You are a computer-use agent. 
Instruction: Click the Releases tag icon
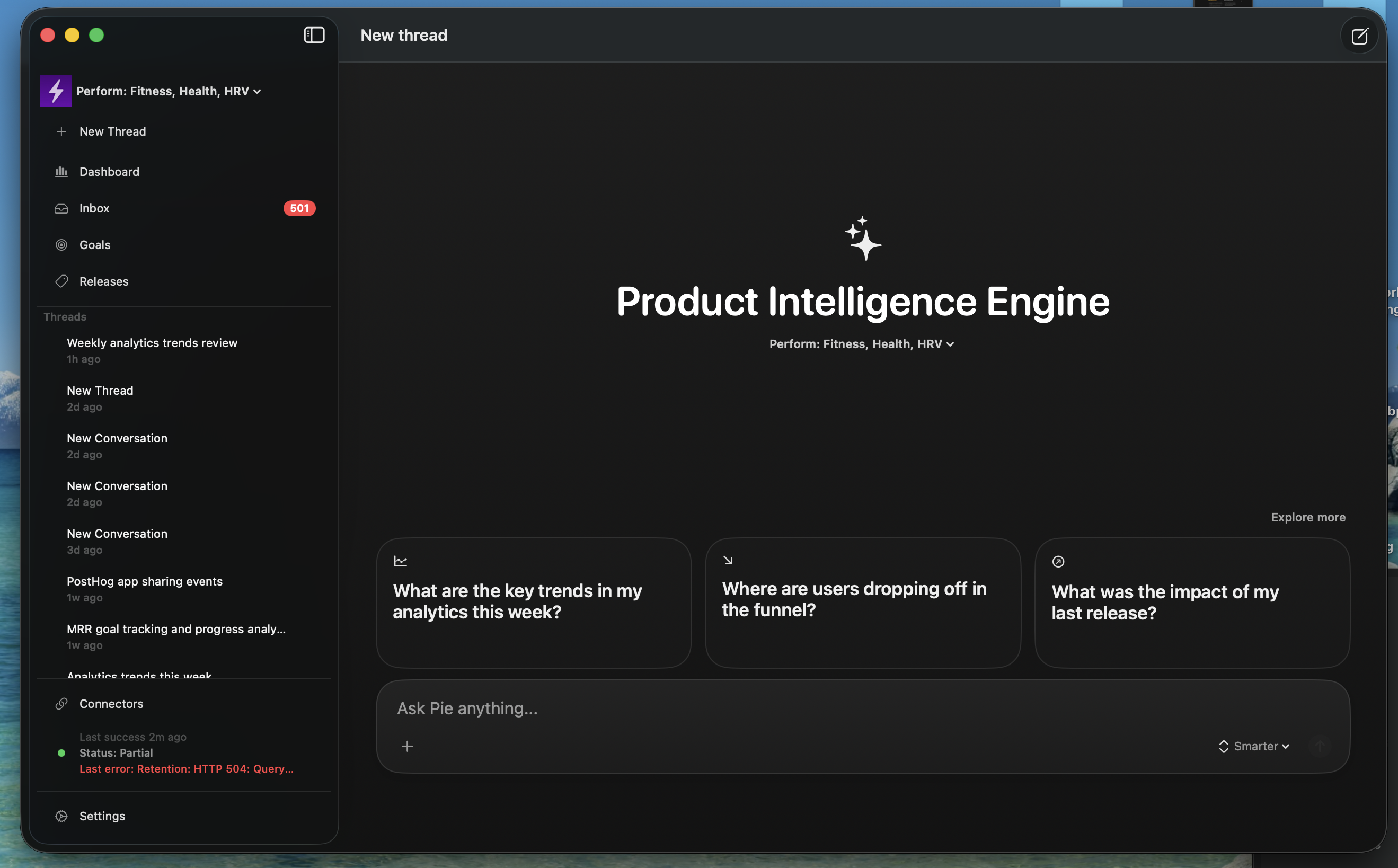[x=61, y=281]
